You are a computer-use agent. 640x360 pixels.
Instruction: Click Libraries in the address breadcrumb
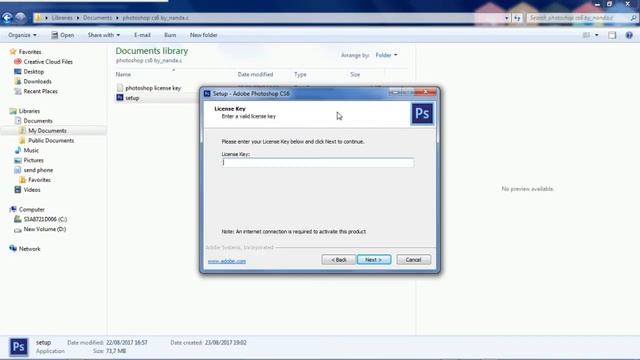point(62,18)
